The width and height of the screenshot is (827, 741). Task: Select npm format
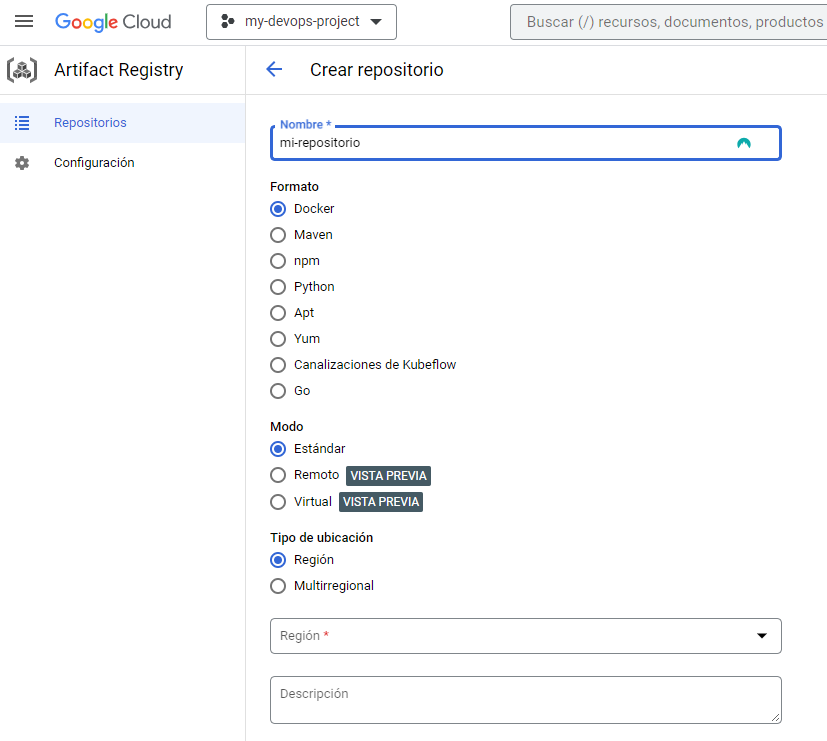point(278,261)
